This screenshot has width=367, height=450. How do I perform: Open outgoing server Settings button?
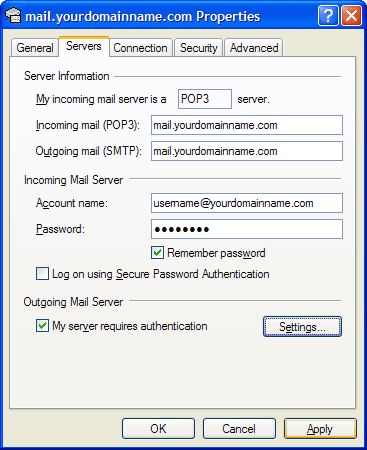pyautogui.click(x=302, y=327)
